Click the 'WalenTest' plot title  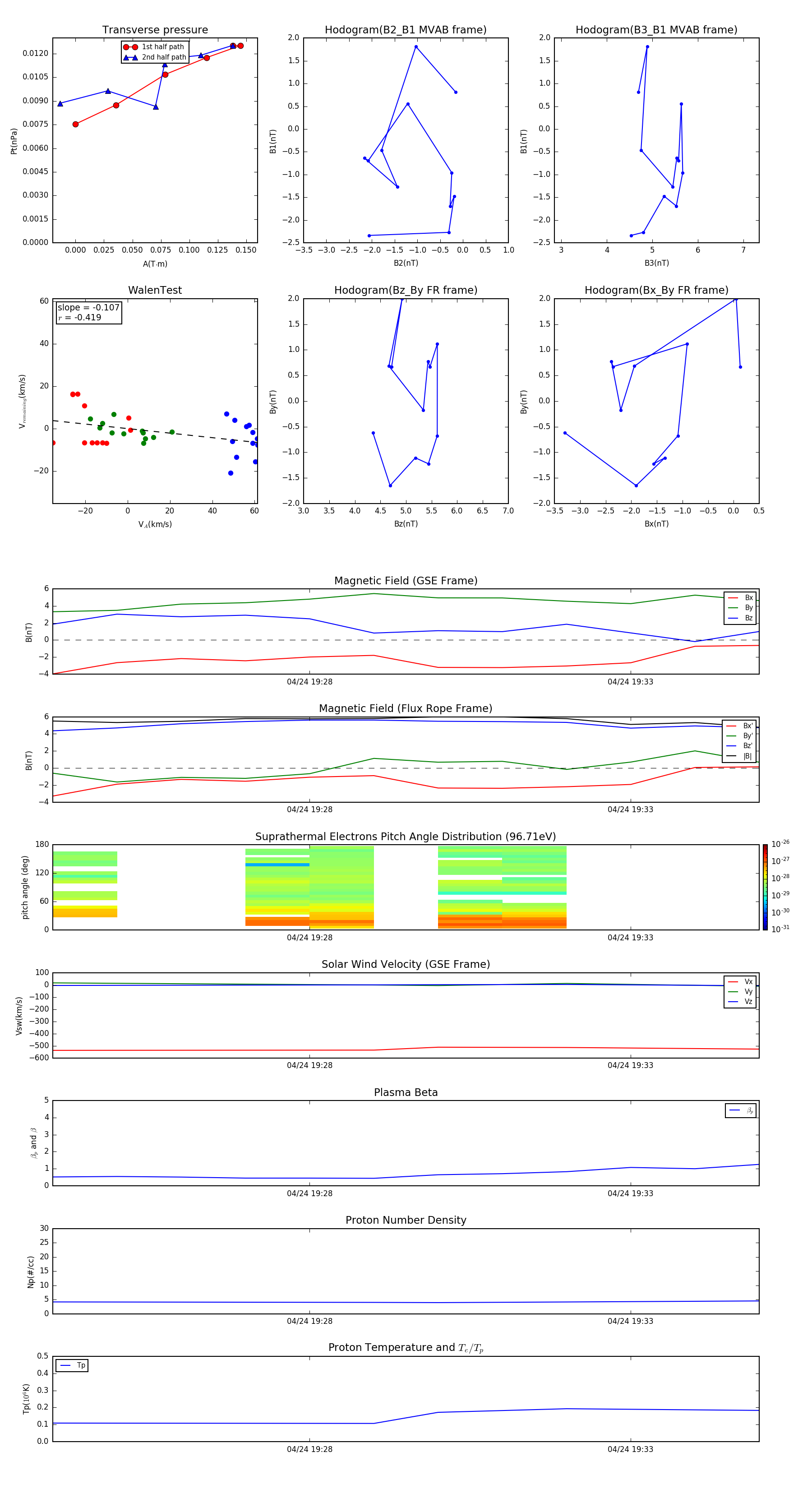coord(155,290)
